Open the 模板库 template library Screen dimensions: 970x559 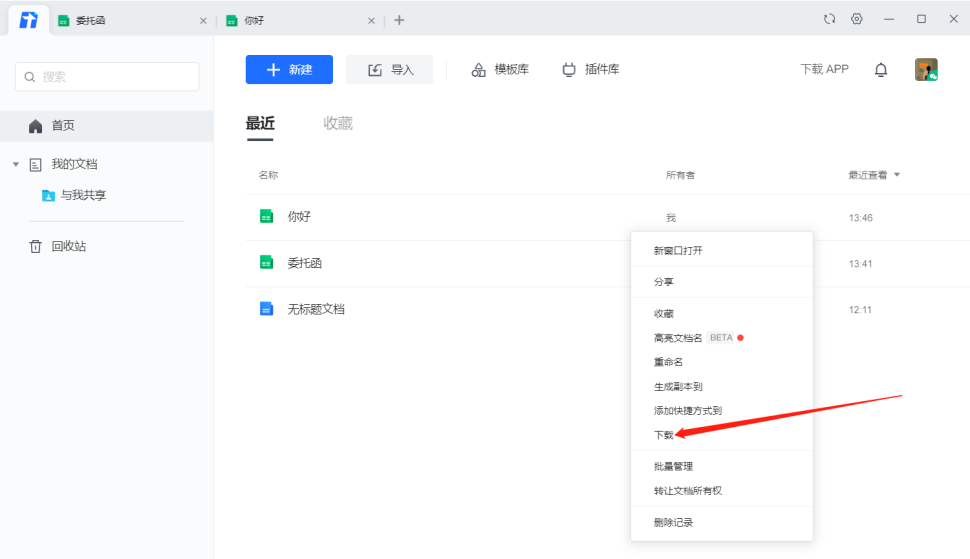(500, 69)
